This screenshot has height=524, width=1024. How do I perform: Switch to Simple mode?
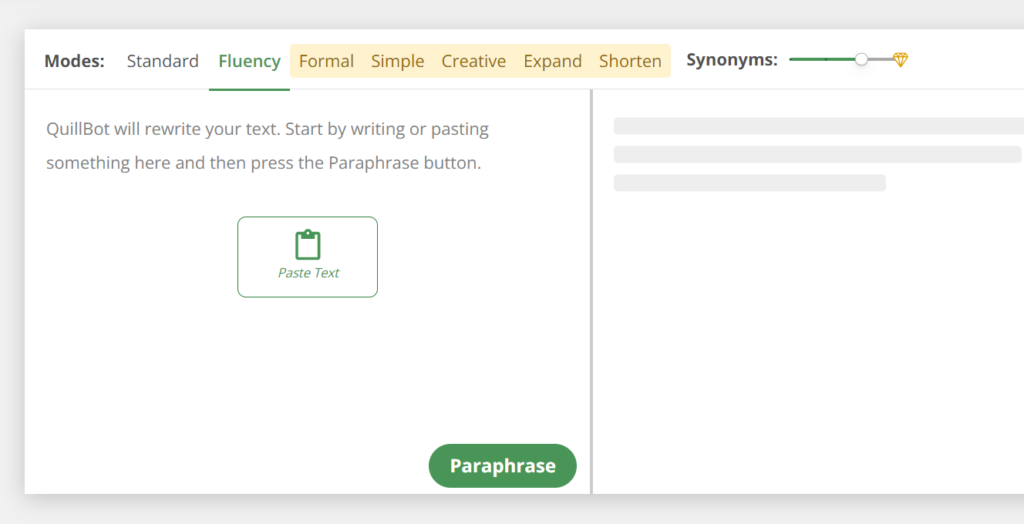(398, 61)
